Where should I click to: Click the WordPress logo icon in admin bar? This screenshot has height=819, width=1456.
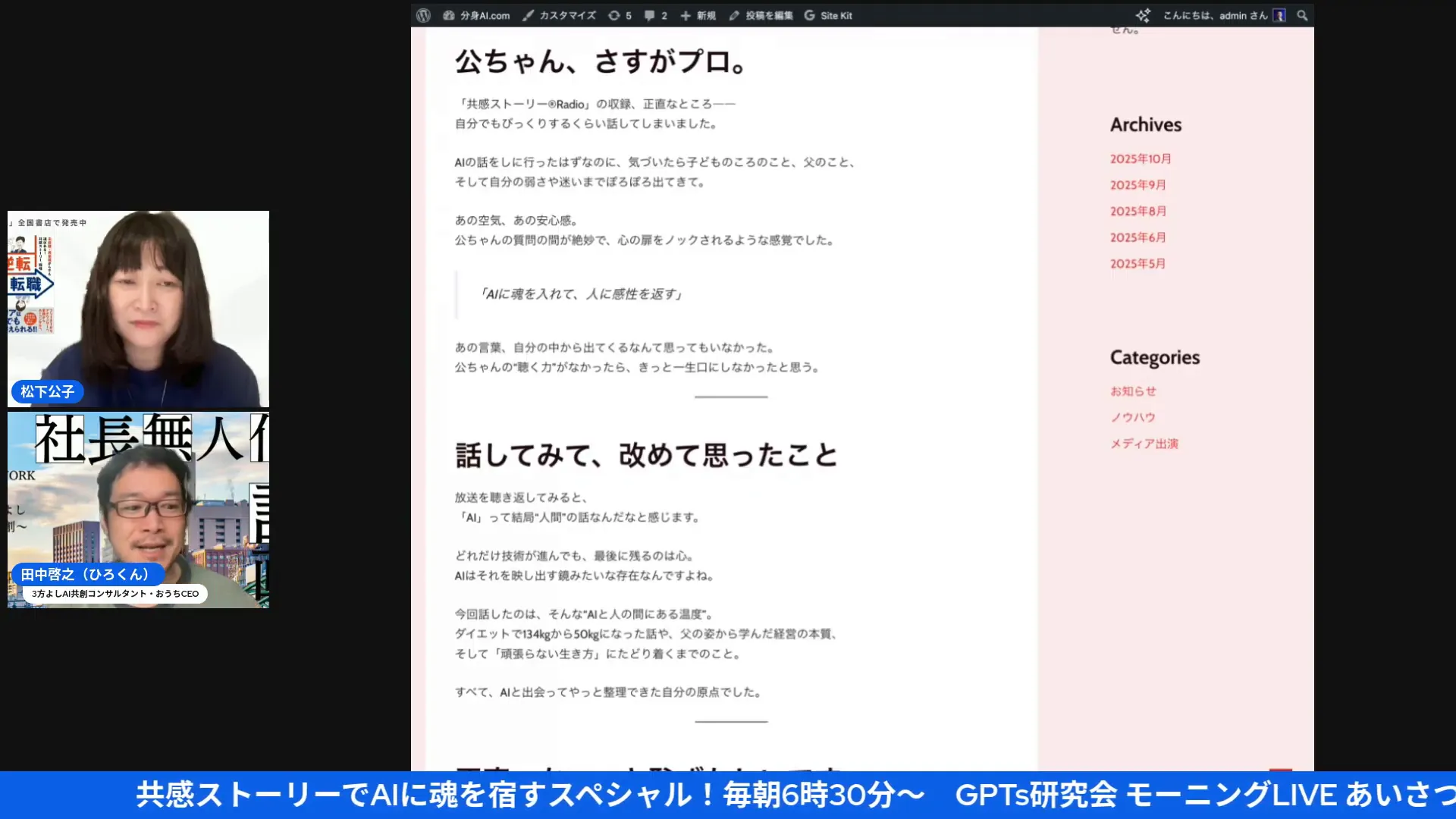pyautogui.click(x=422, y=14)
